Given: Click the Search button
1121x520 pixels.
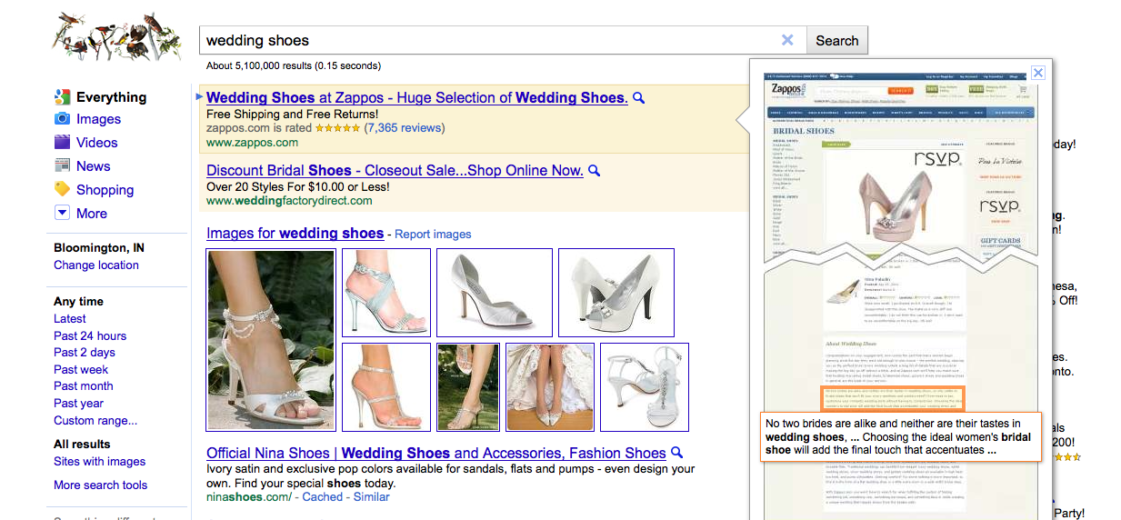Looking at the screenshot, I should (x=836, y=40).
